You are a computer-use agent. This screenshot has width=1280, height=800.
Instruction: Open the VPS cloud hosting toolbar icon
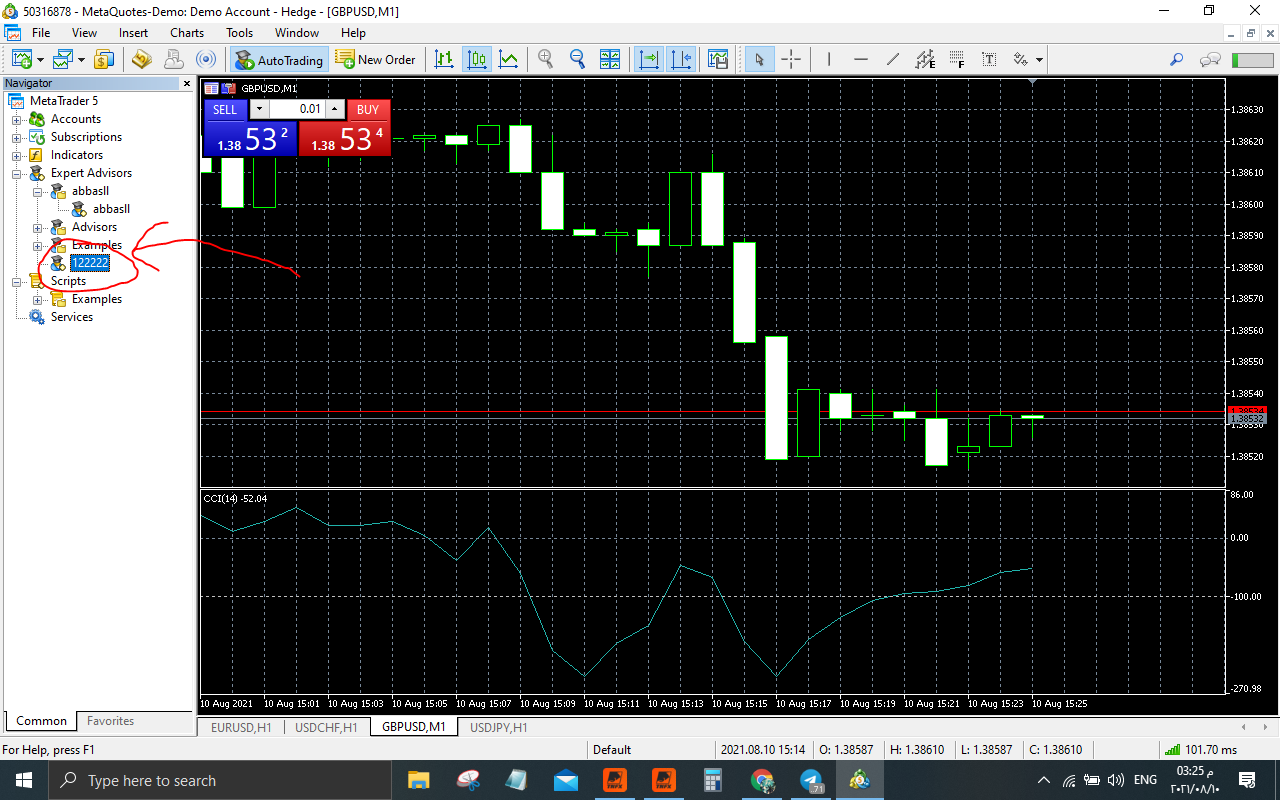(173, 60)
